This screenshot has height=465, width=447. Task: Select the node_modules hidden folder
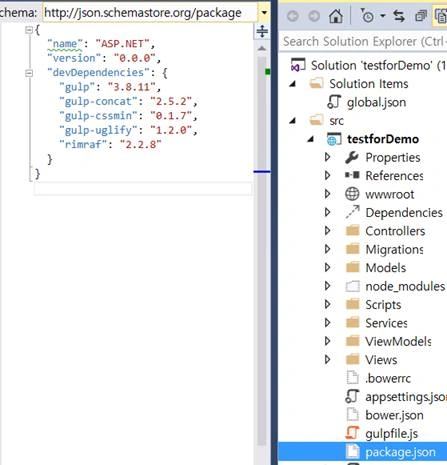click(405, 286)
